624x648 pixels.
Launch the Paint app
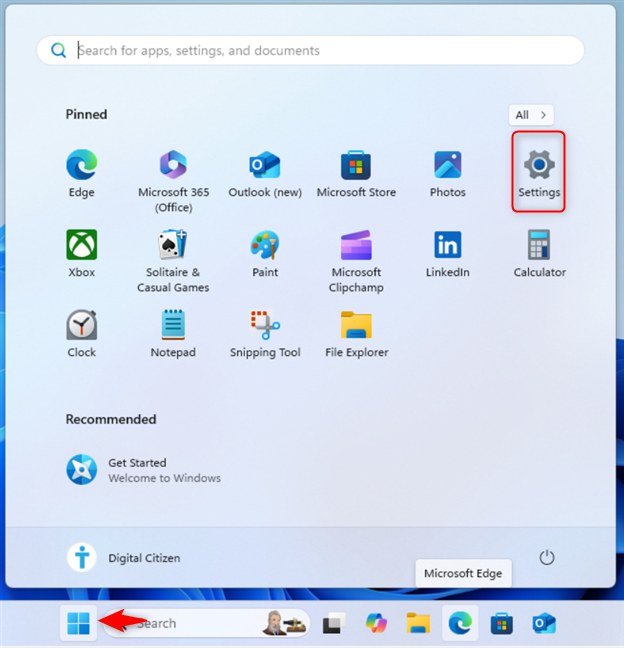(x=265, y=254)
